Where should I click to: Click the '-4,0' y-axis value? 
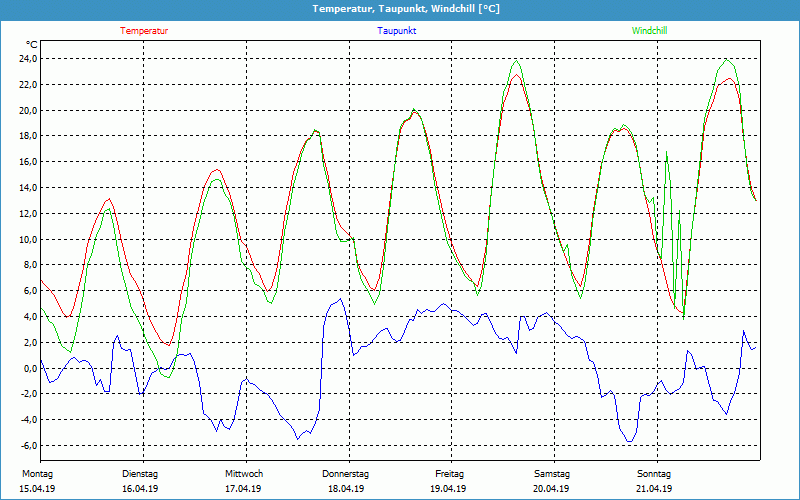(x=29, y=419)
